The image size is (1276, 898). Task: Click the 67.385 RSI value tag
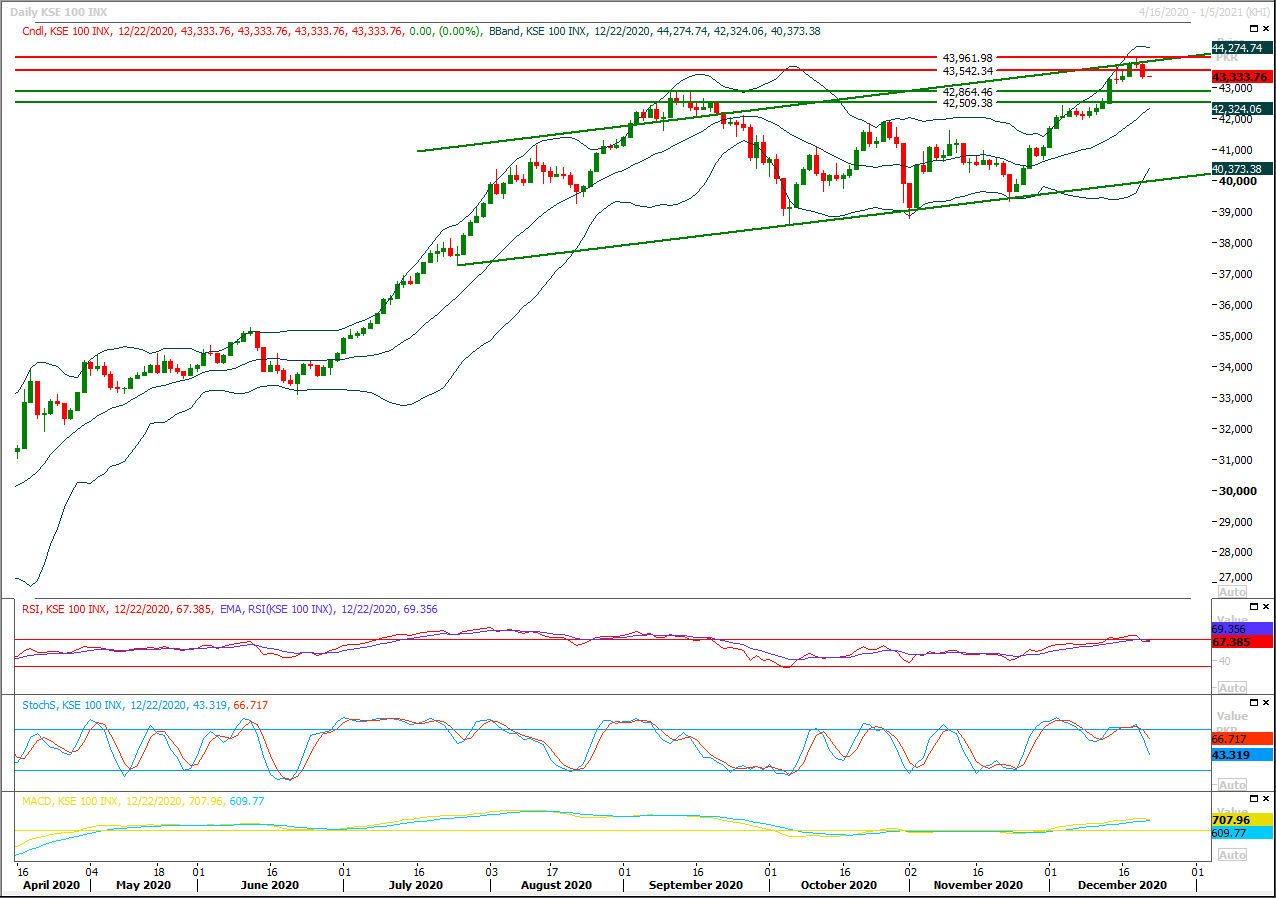(1241, 641)
